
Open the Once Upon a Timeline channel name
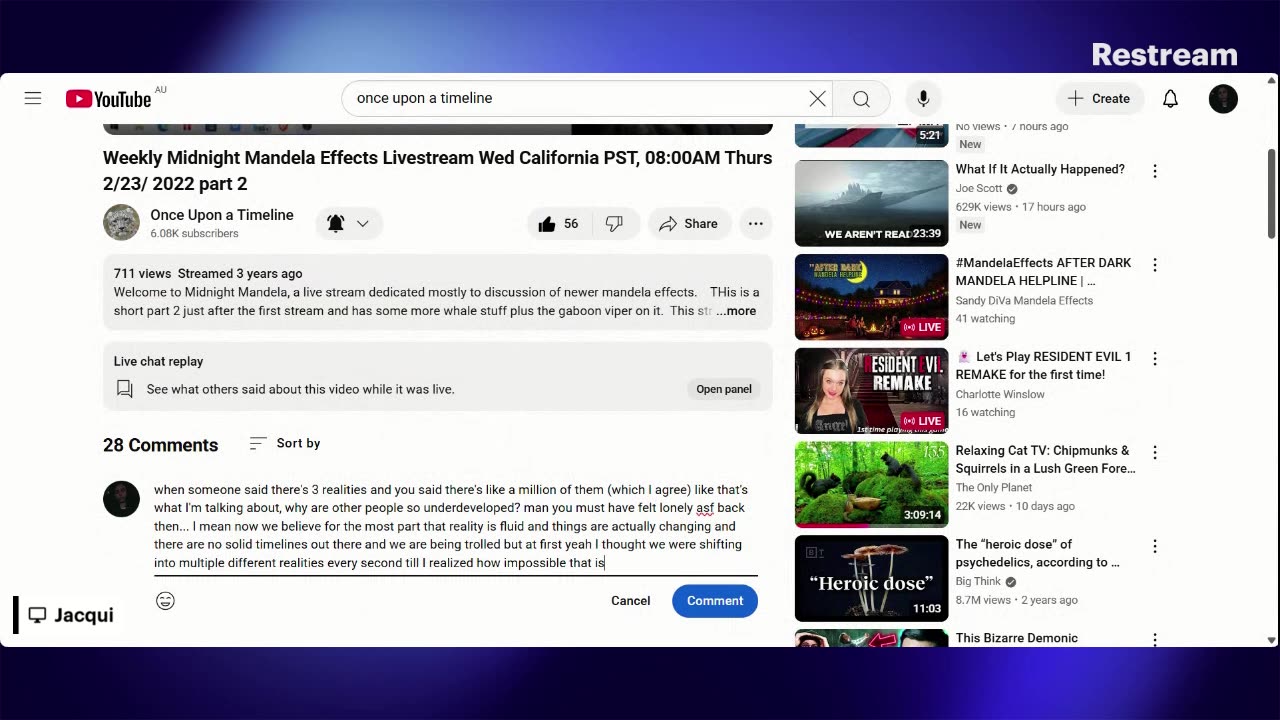(x=222, y=215)
